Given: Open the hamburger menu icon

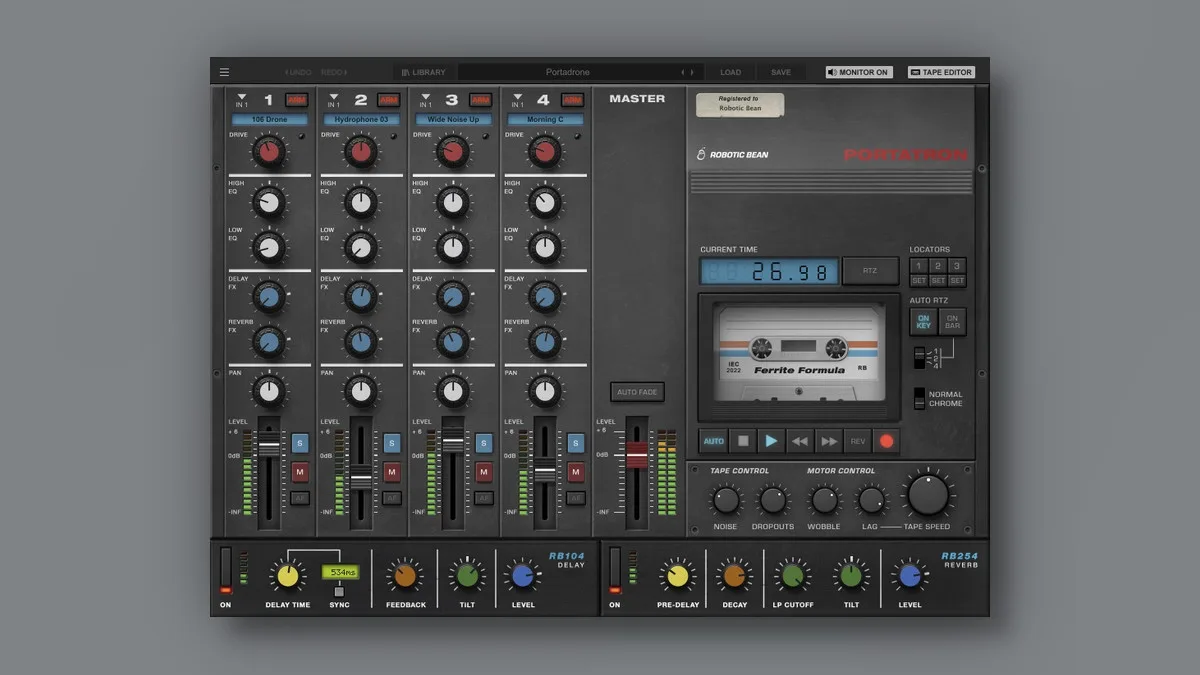Looking at the screenshot, I should click(x=224, y=72).
